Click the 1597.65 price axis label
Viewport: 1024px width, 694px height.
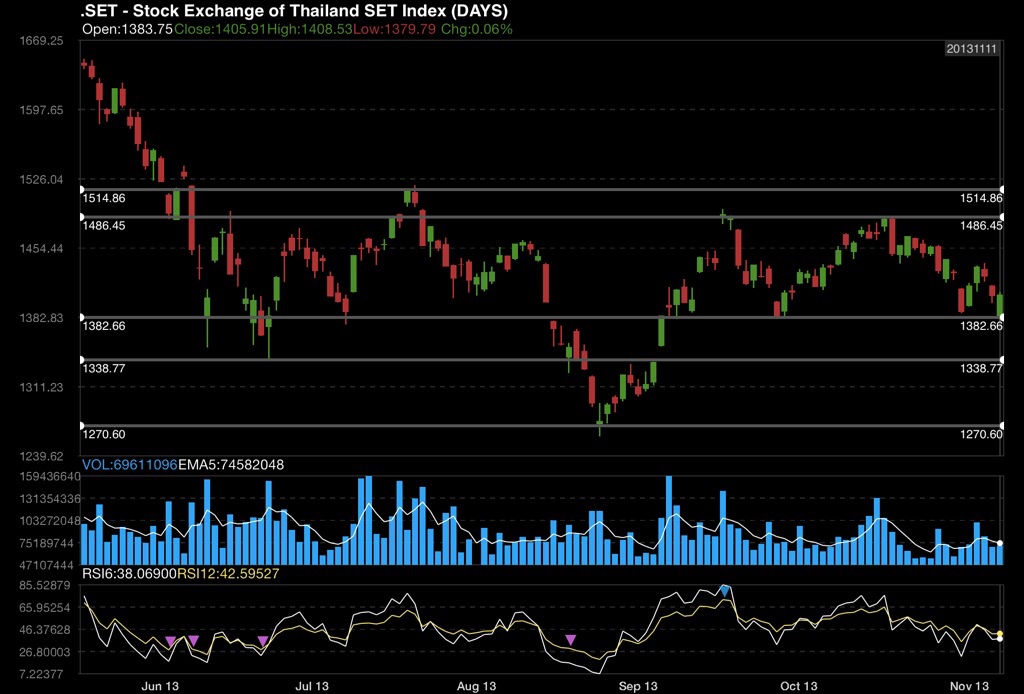tap(41, 110)
